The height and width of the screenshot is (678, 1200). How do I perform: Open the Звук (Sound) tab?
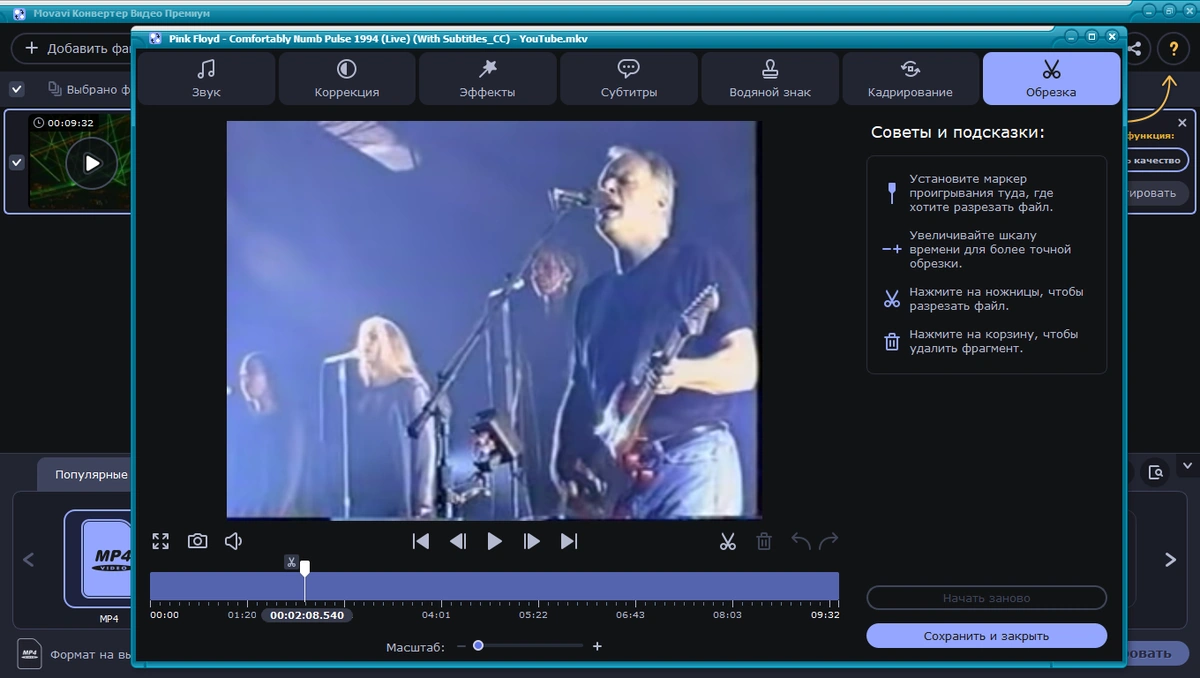click(x=206, y=79)
